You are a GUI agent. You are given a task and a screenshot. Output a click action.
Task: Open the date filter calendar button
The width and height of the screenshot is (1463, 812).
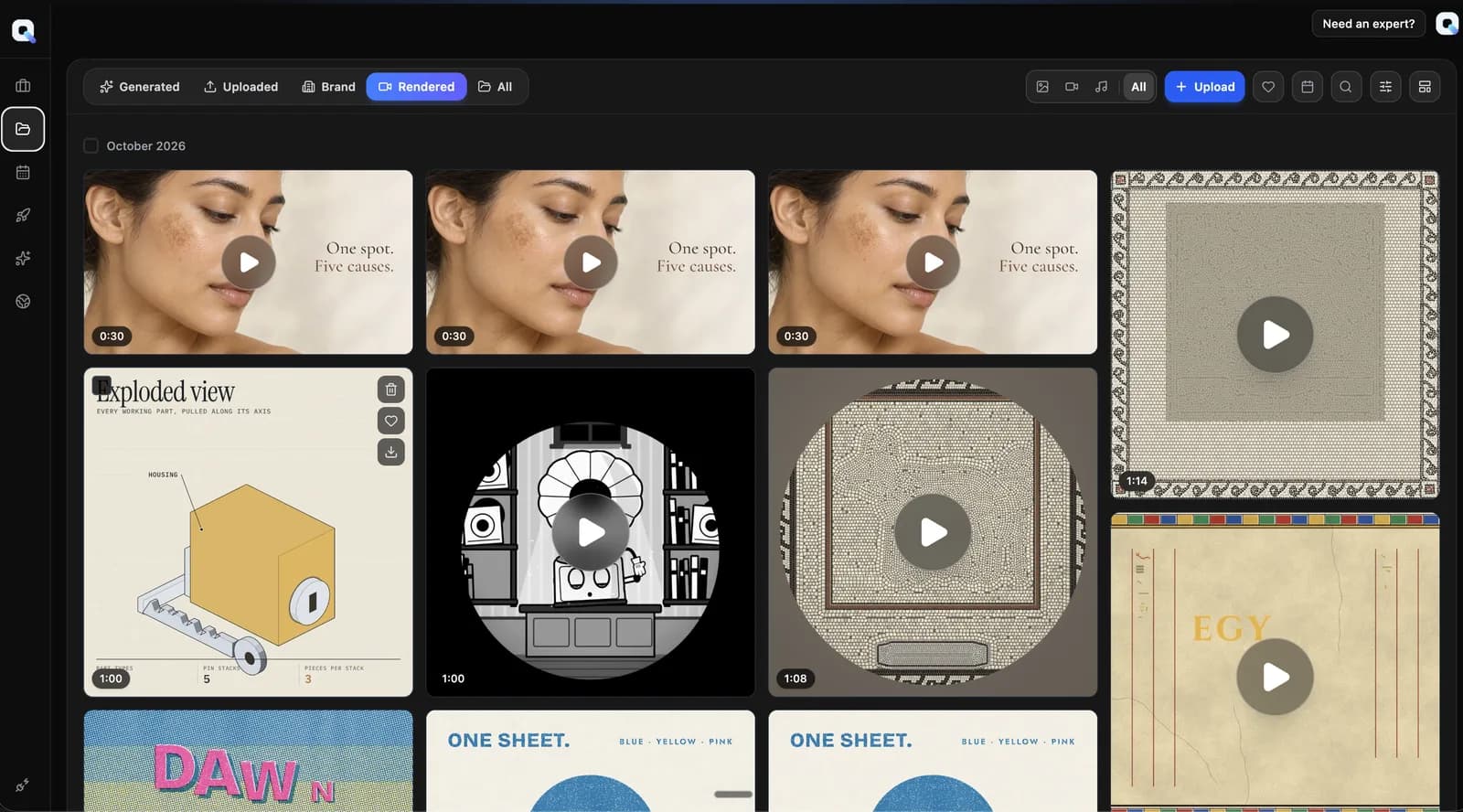(1308, 87)
